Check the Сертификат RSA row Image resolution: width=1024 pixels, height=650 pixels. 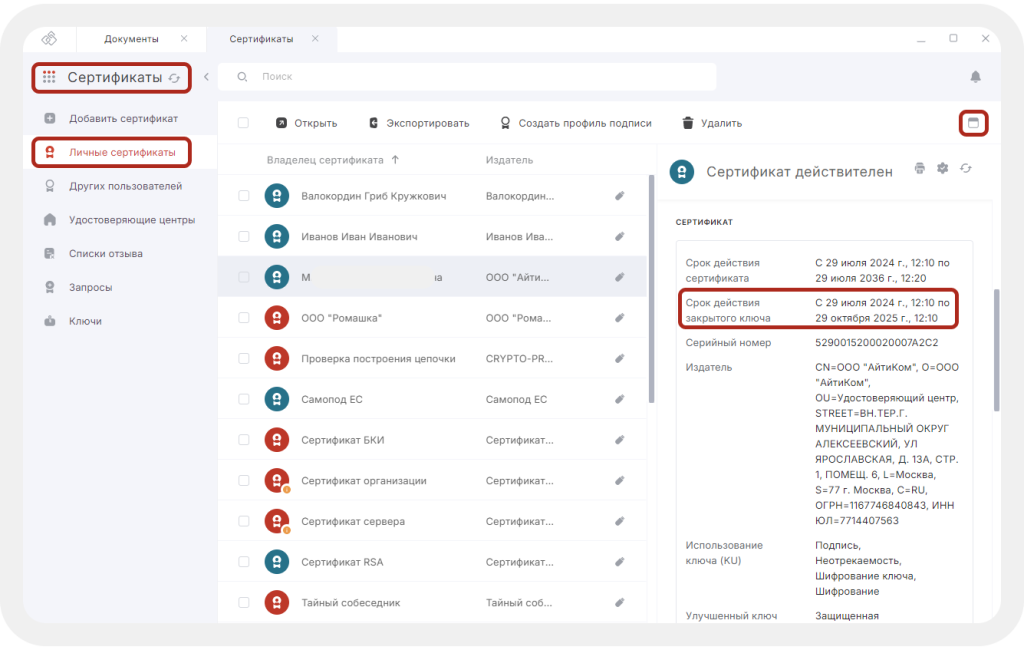coord(244,562)
